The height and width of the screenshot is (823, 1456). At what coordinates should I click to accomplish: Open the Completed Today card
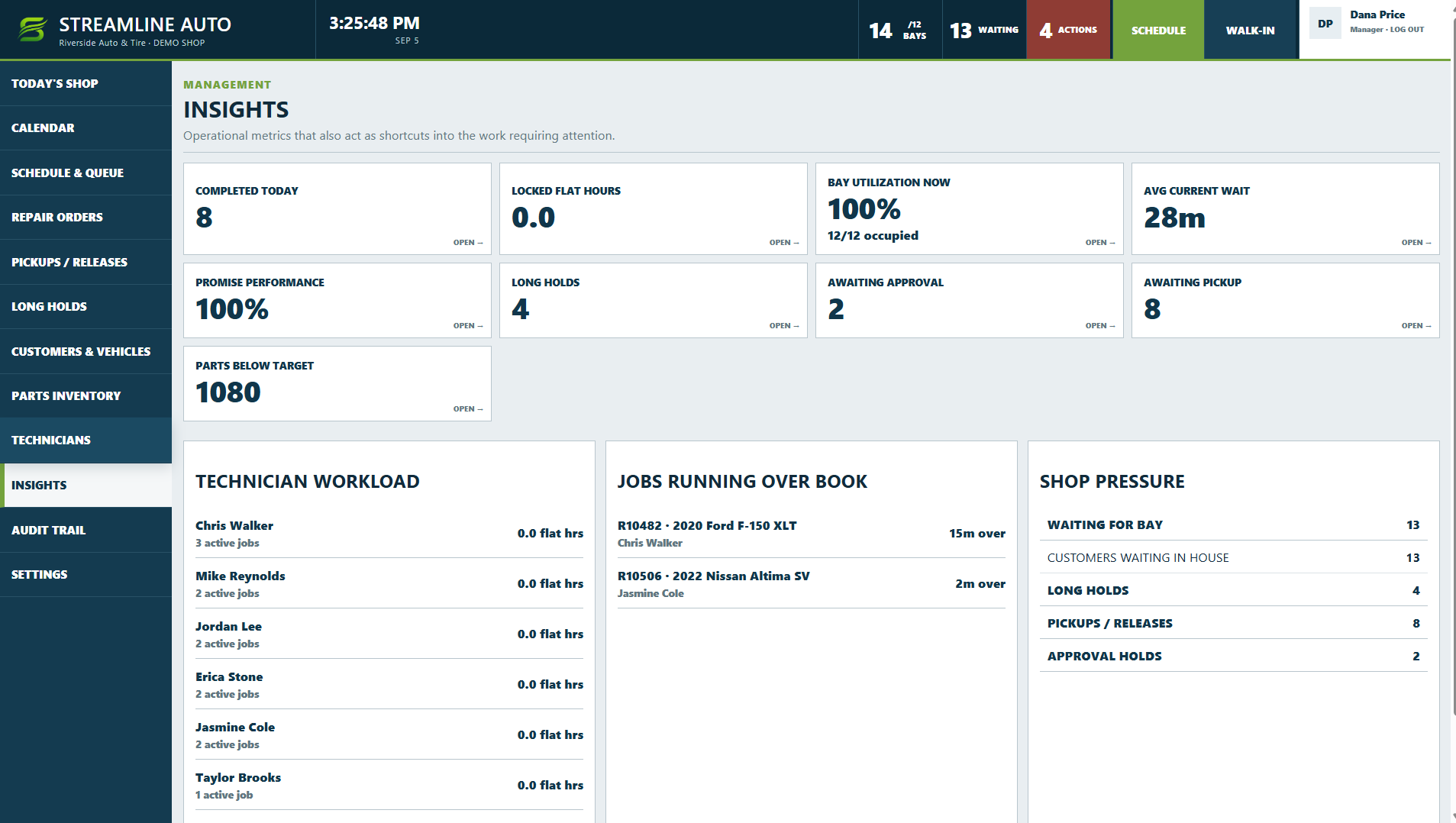[x=337, y=208]
